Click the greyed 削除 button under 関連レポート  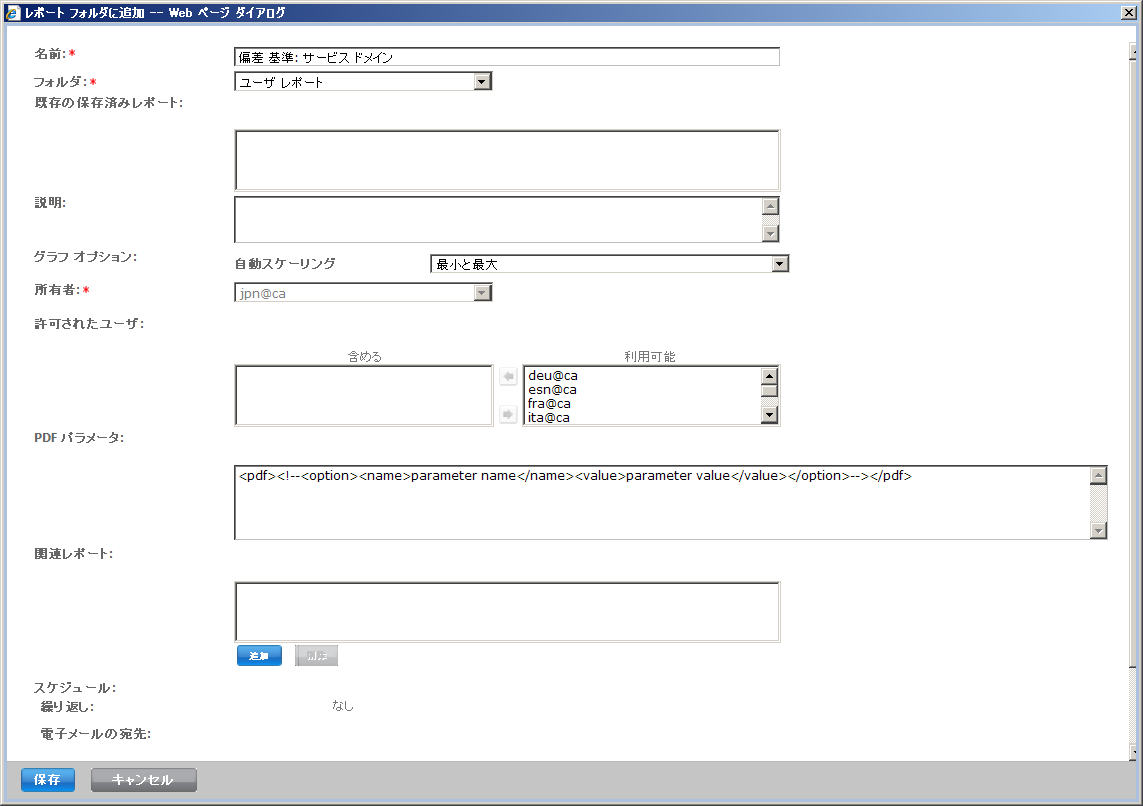tap(316, 656)
